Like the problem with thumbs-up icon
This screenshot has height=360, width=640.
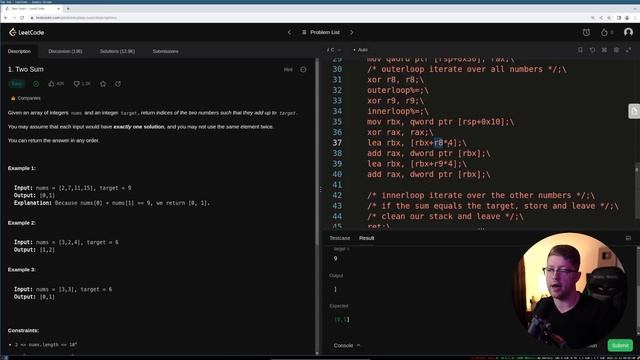(51, 84)
